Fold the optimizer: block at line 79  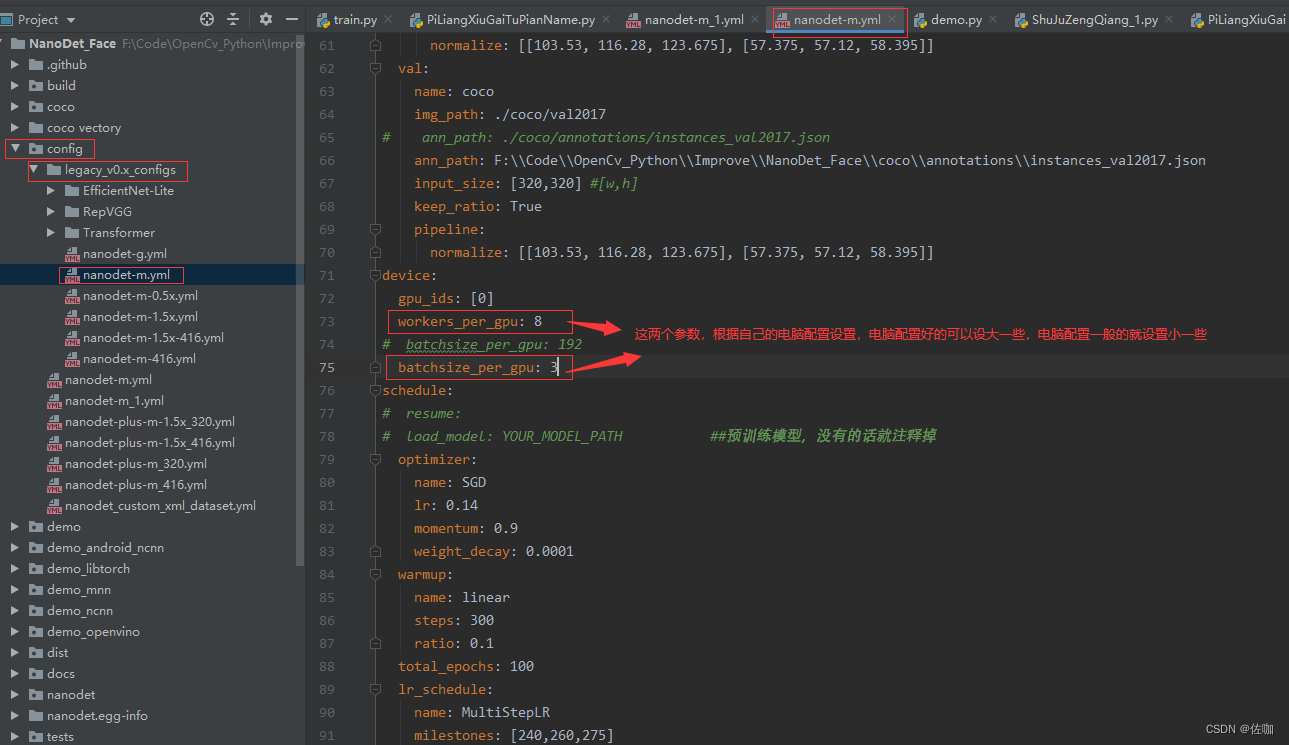[x=375, y=460]
